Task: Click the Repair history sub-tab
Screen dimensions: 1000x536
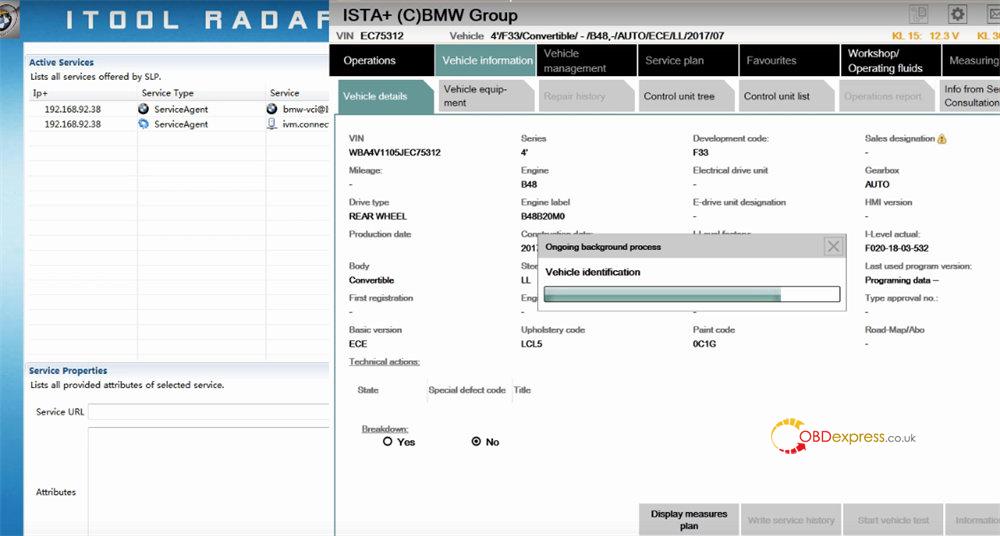Action: click(586, 96)
